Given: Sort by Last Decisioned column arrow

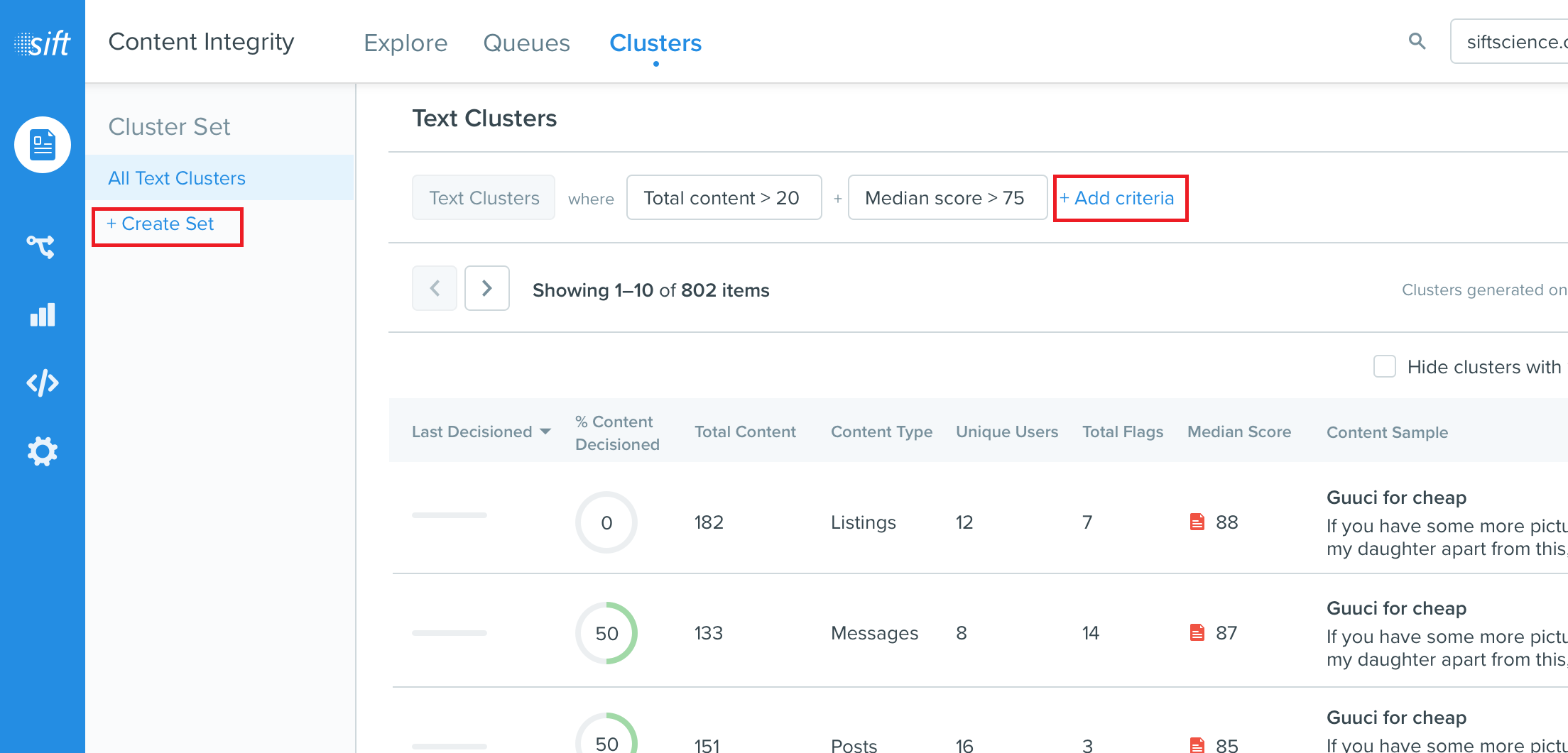Looking at the screenshot, I should click(x=545, y=432).
